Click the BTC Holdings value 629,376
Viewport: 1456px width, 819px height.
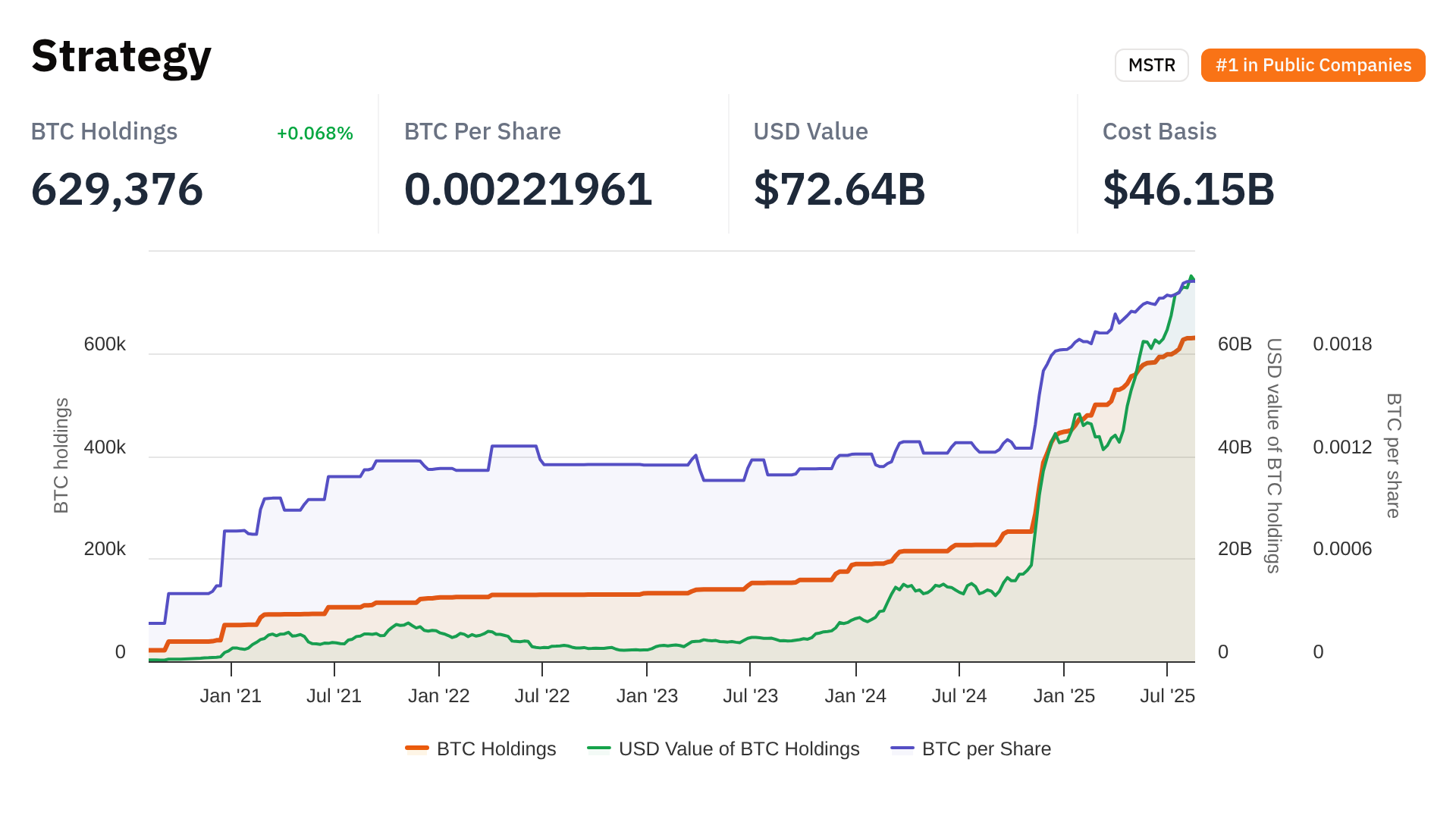coord(117,189)
